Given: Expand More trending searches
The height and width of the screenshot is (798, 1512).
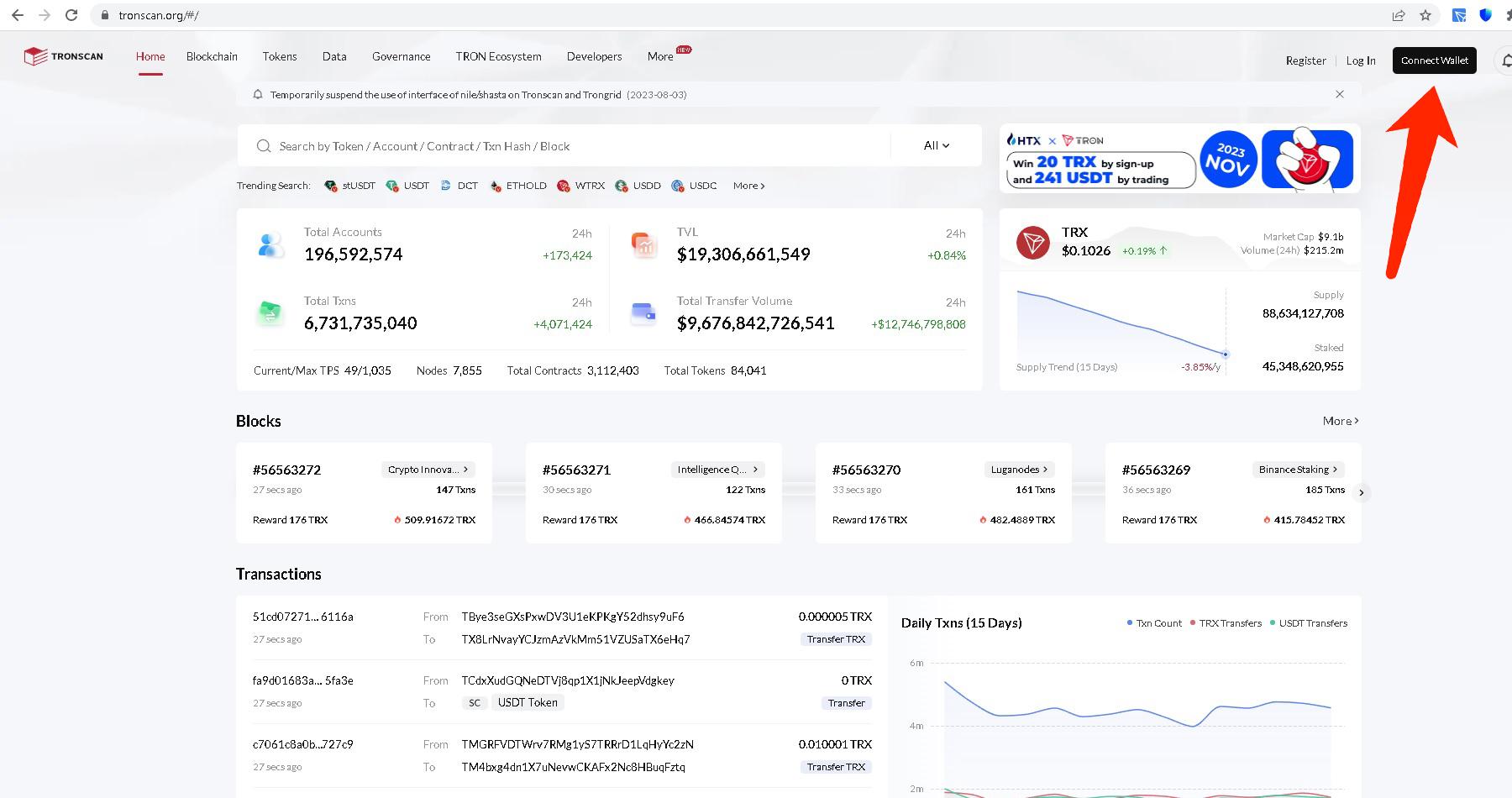Looking at the screenshot, I should pos(748,186).
